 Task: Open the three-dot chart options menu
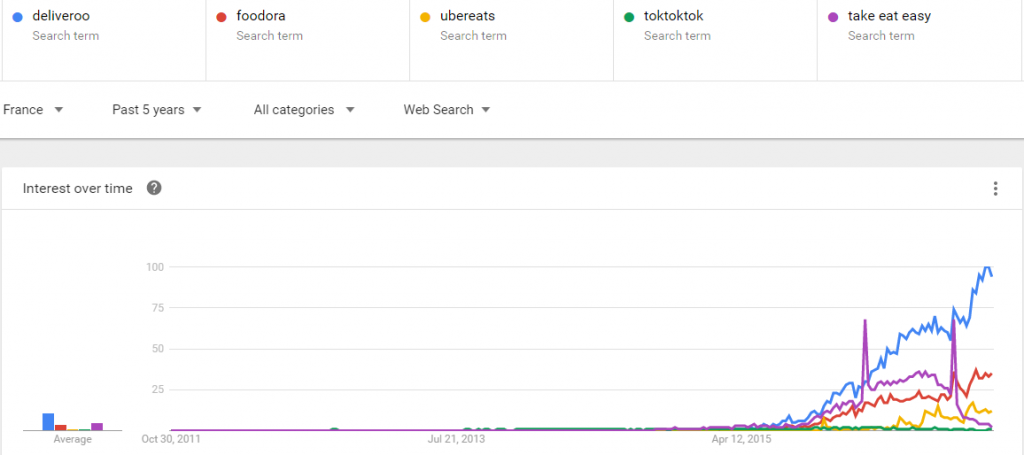coord(995,189)
